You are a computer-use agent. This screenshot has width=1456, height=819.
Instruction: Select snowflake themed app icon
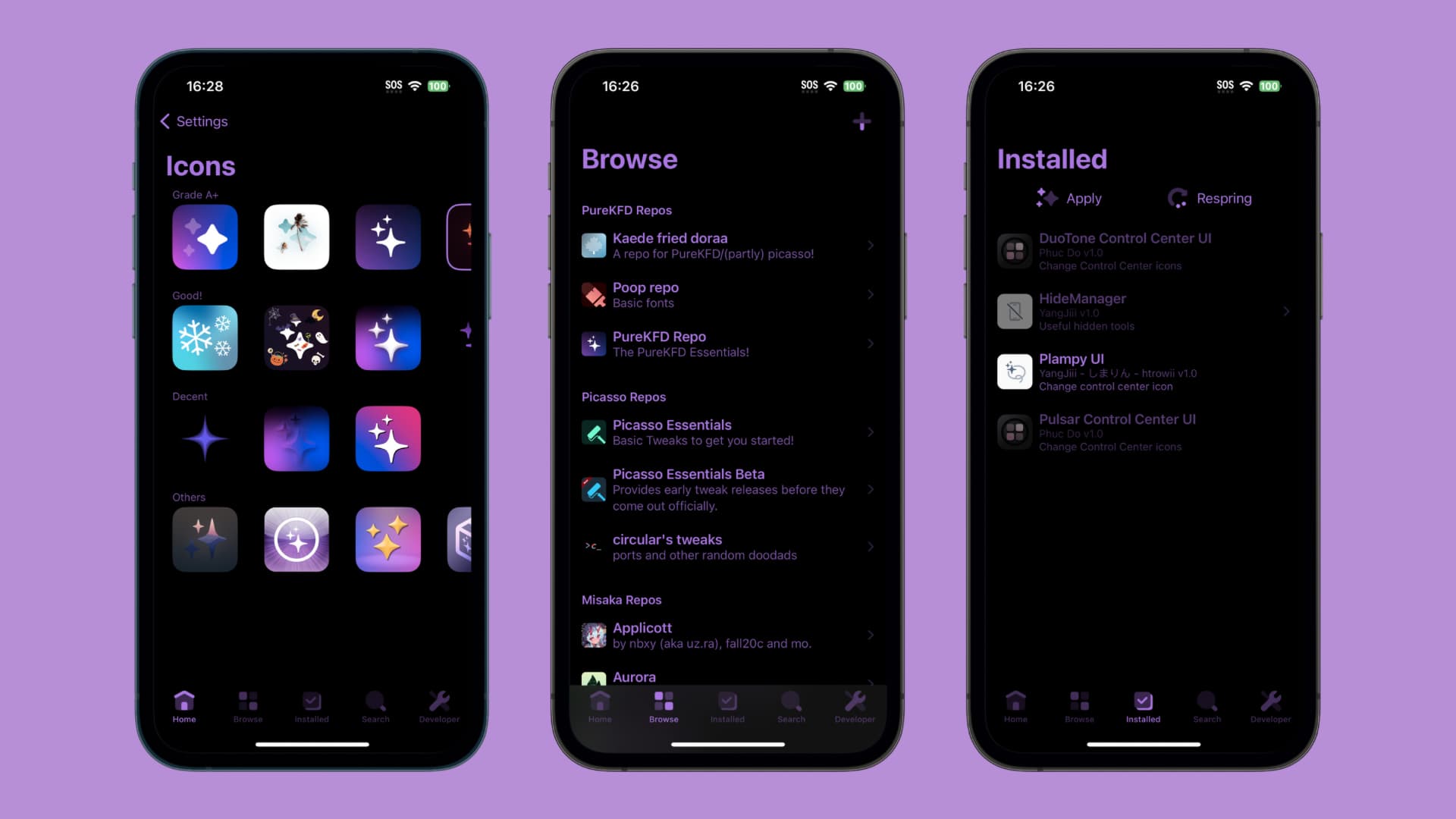click(x=205, y=338)
